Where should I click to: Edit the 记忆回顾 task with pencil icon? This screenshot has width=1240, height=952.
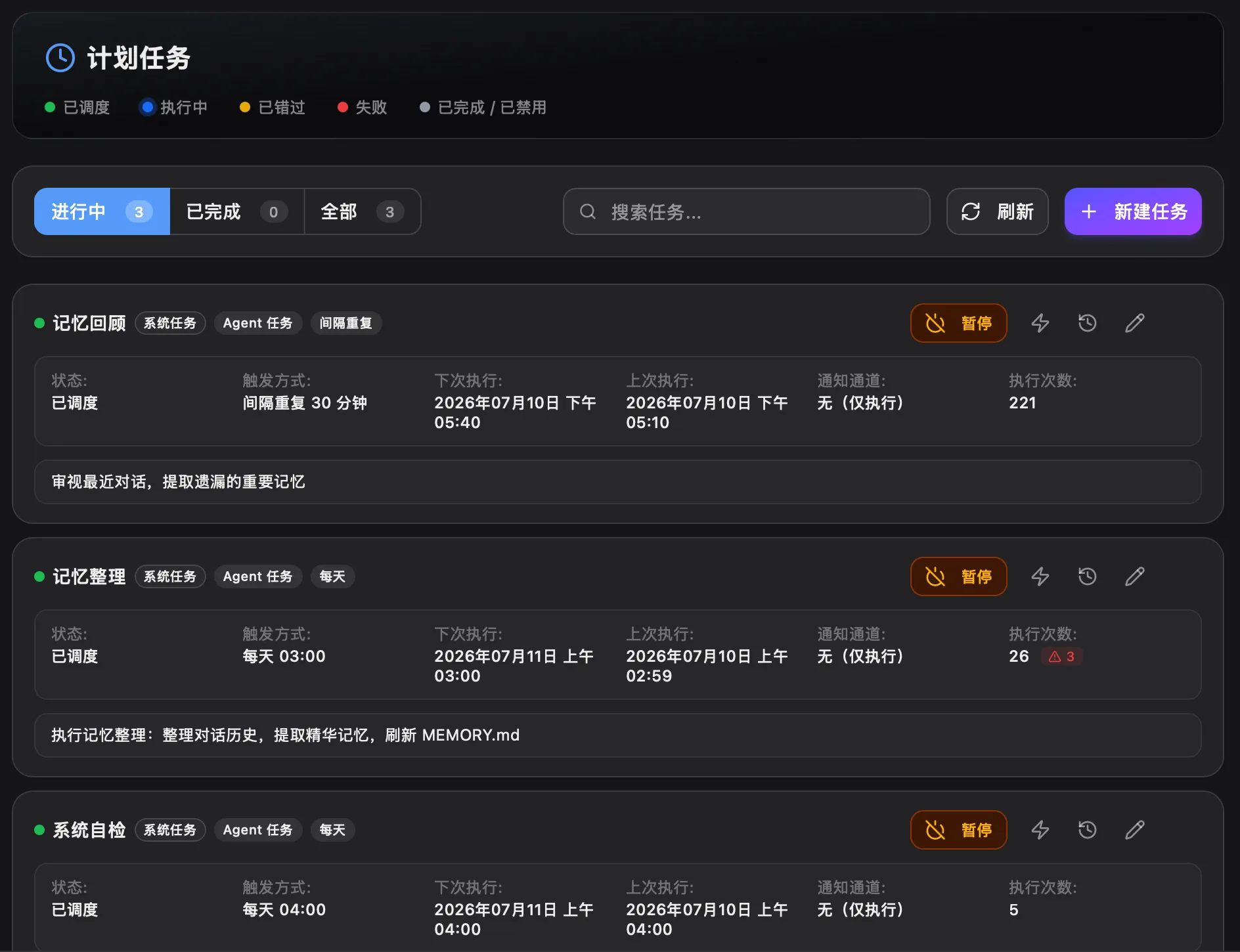[x=1135, y=323]
